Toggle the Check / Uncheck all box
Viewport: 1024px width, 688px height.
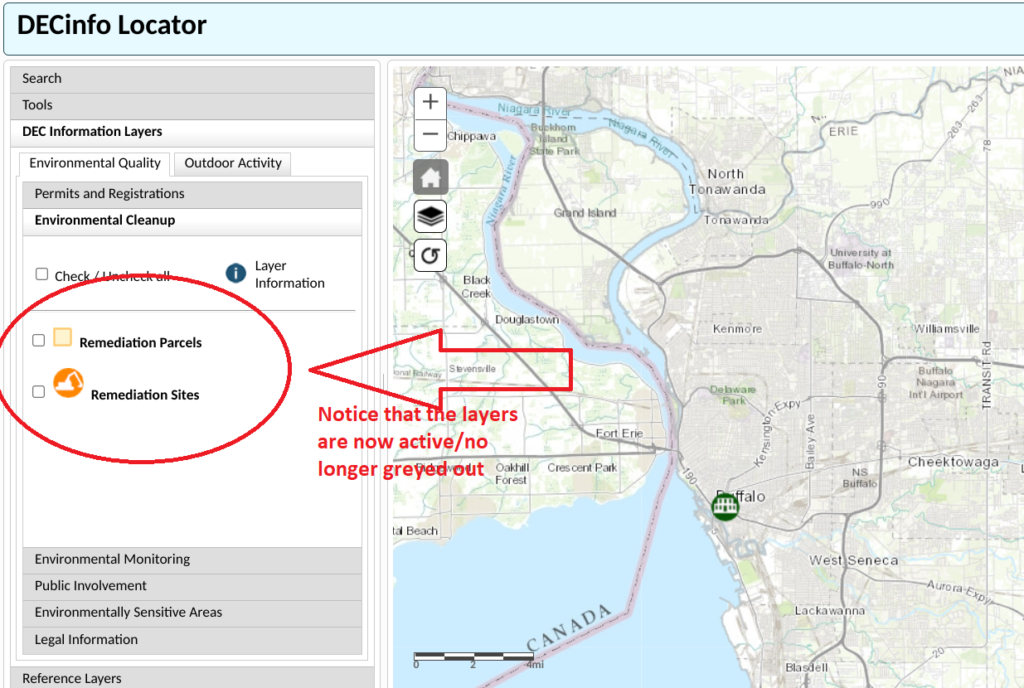tap(41, 273)
